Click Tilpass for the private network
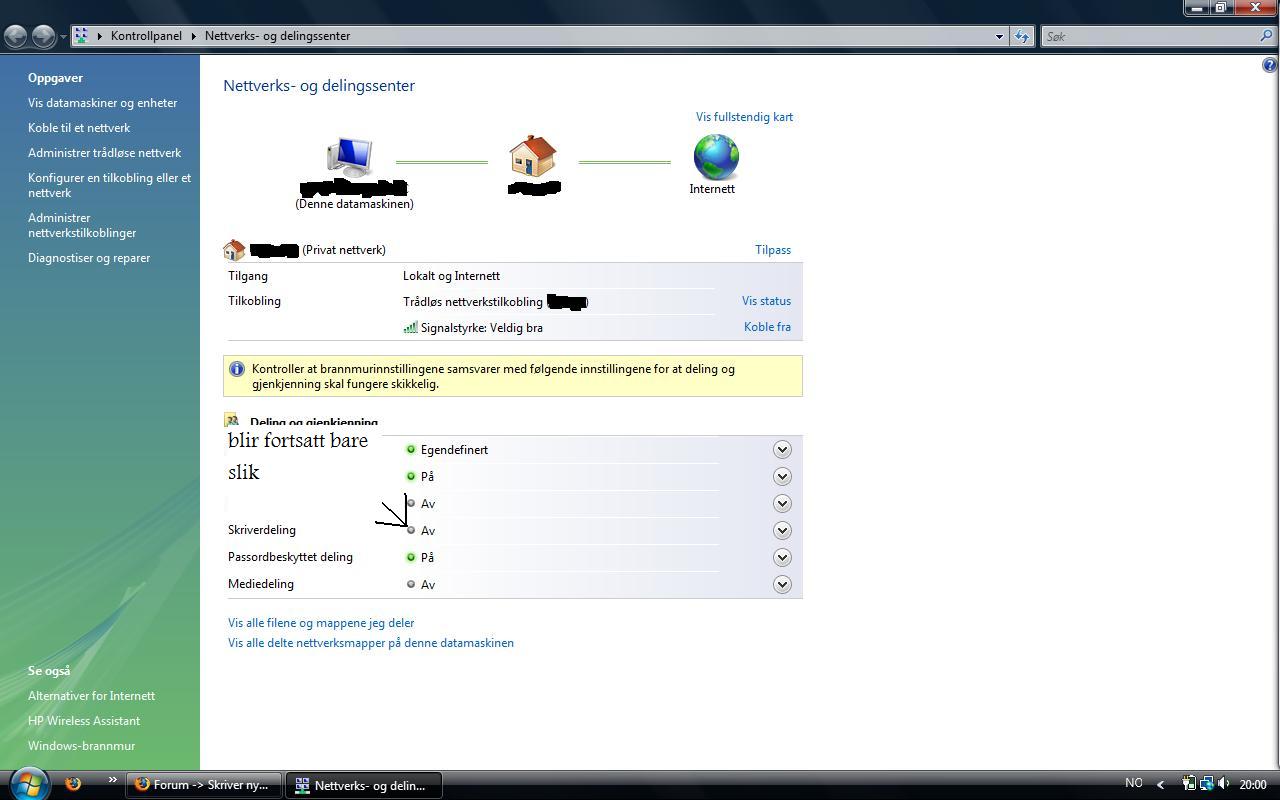This screenshot has width=1280, height=800. pyautogui.click(x=773, y=250)
